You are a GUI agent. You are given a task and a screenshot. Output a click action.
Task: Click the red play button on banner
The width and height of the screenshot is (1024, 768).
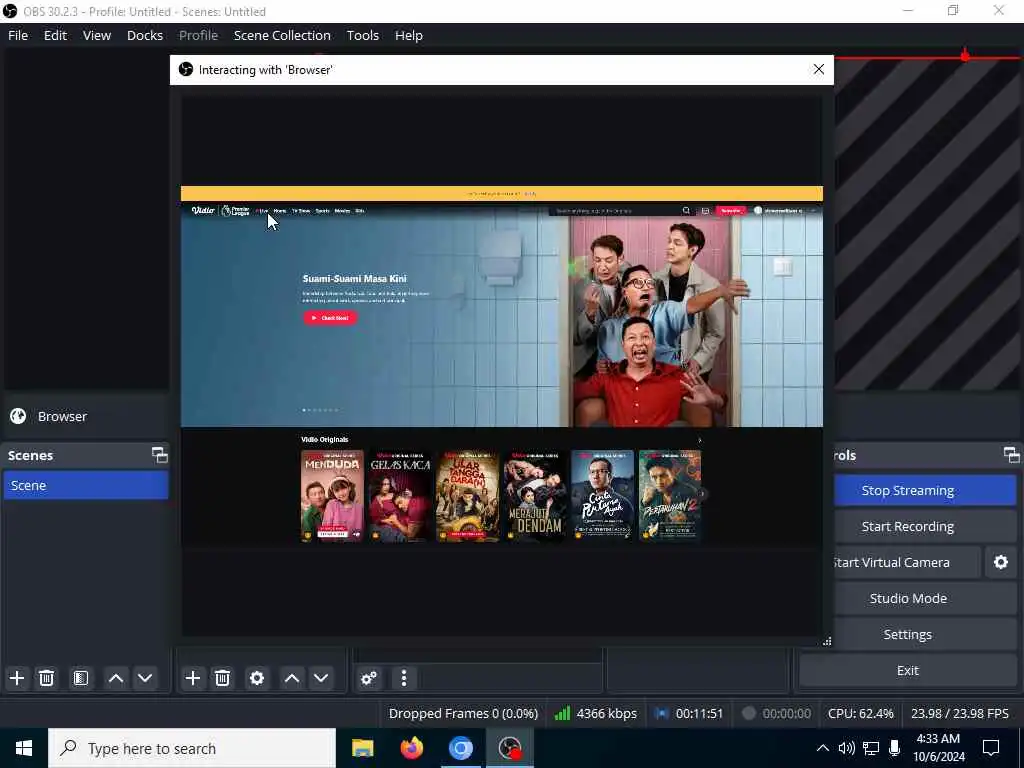[330, 318]
